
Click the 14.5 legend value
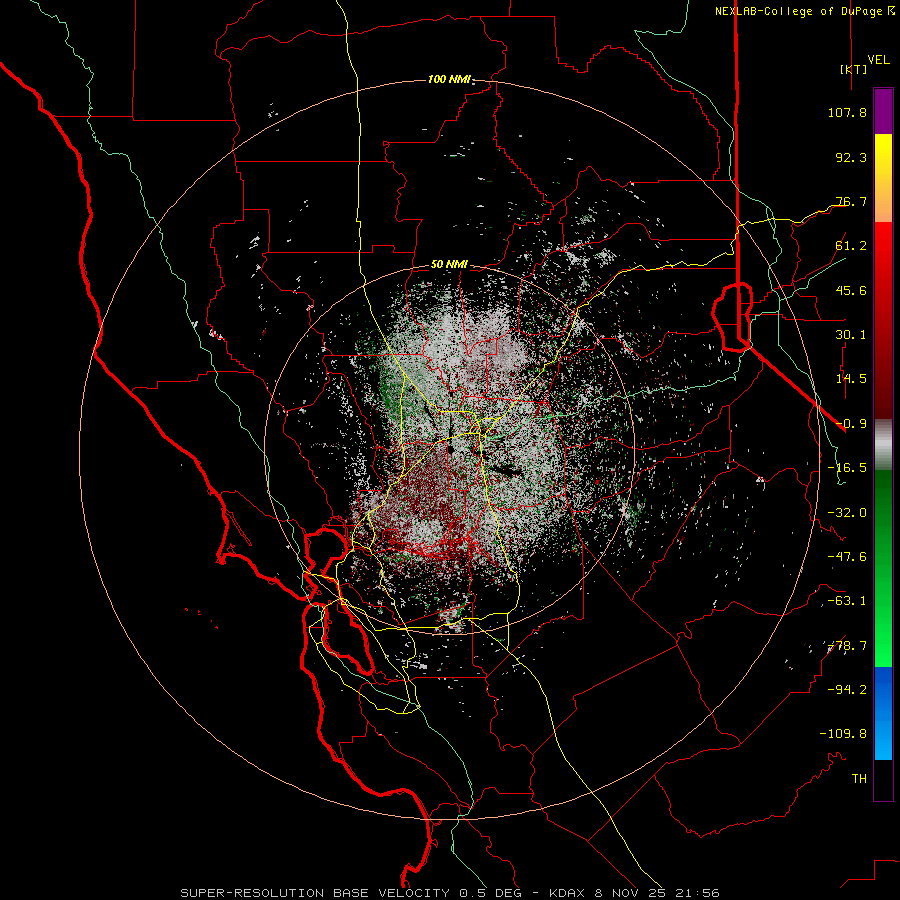(851, 379)
